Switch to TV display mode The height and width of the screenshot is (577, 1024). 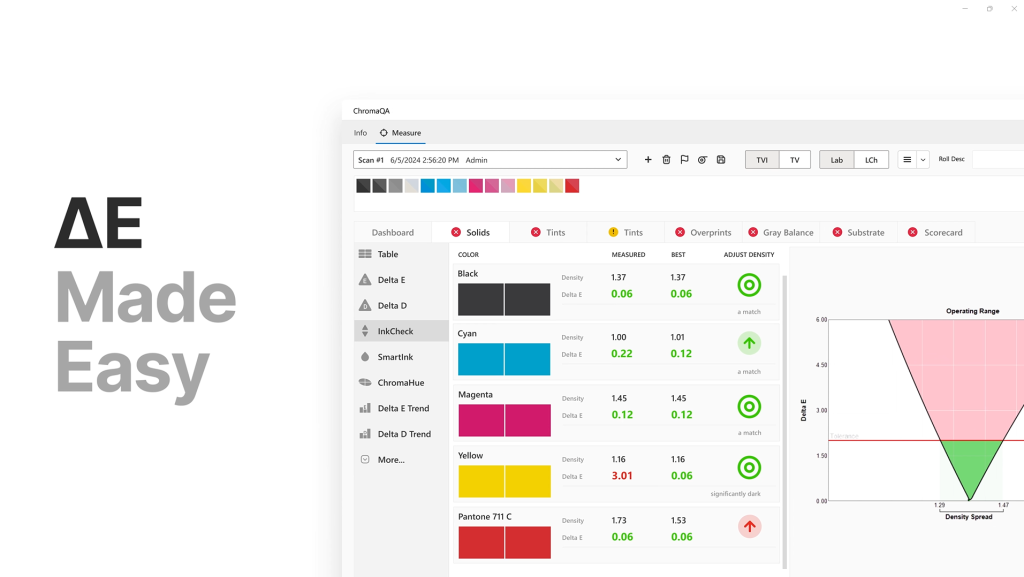pos(794,160)
